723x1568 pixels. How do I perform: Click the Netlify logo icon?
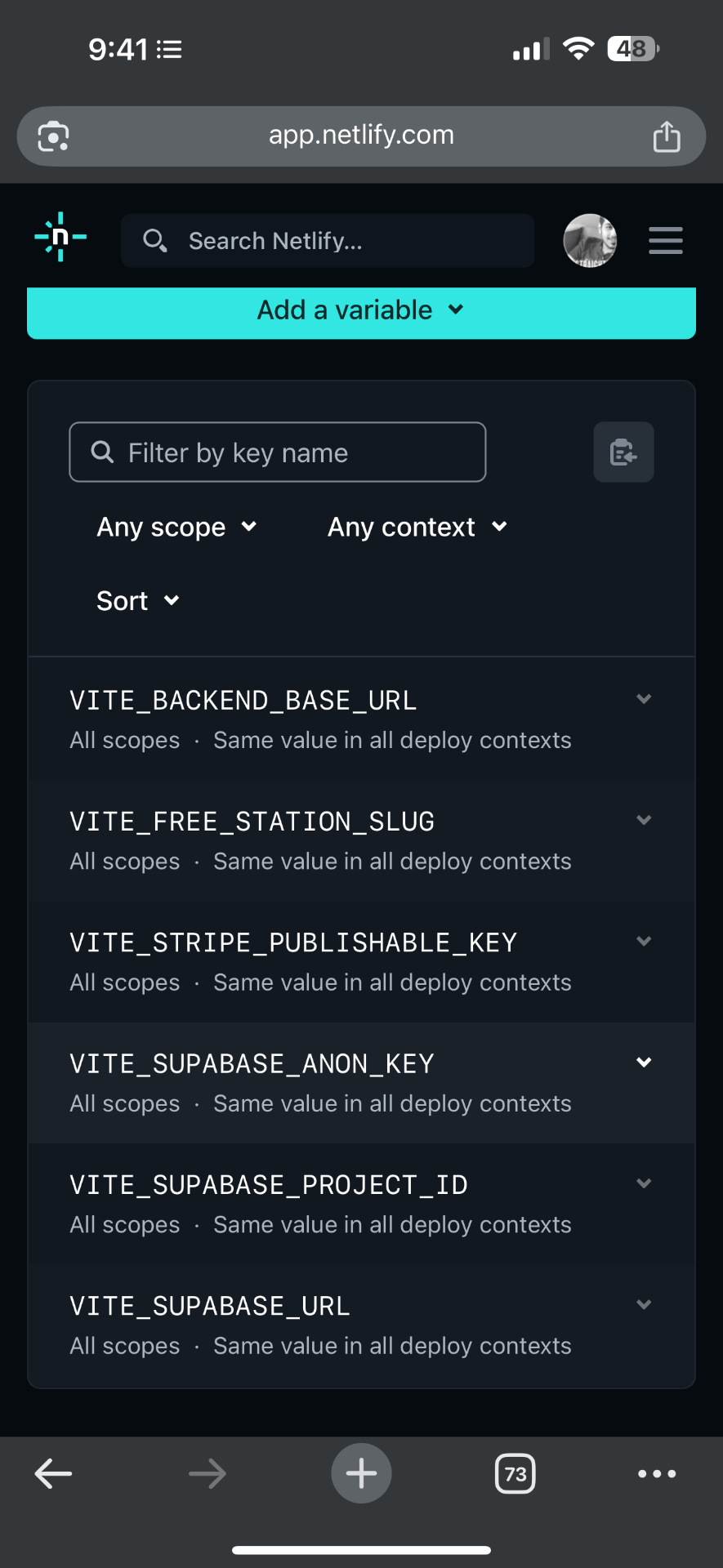60,238
